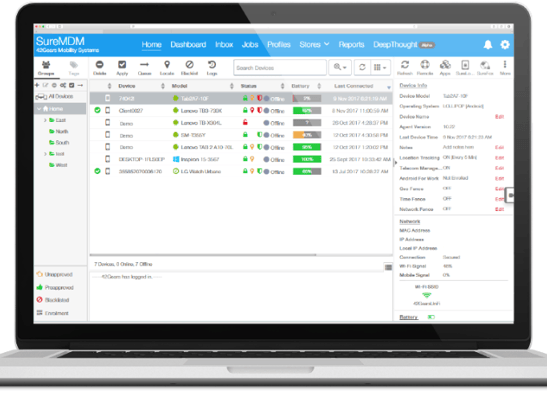Click Last Connected column sort arrow
This screenshot has height=393, width=547.
click(388, 87)
